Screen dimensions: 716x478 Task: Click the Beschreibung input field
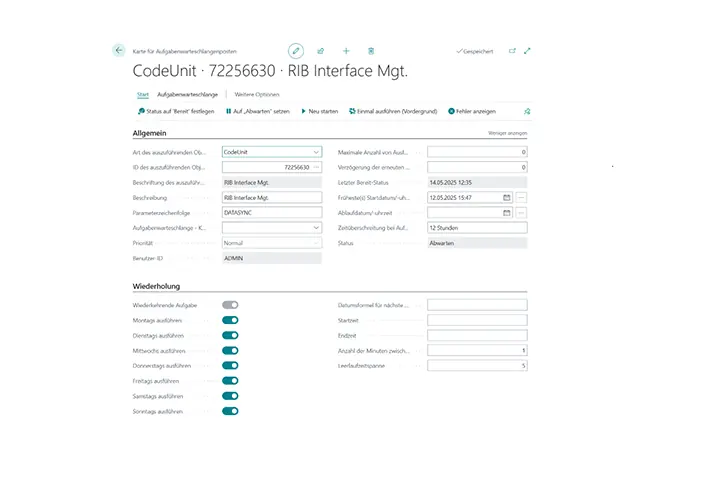coord(272,198)
